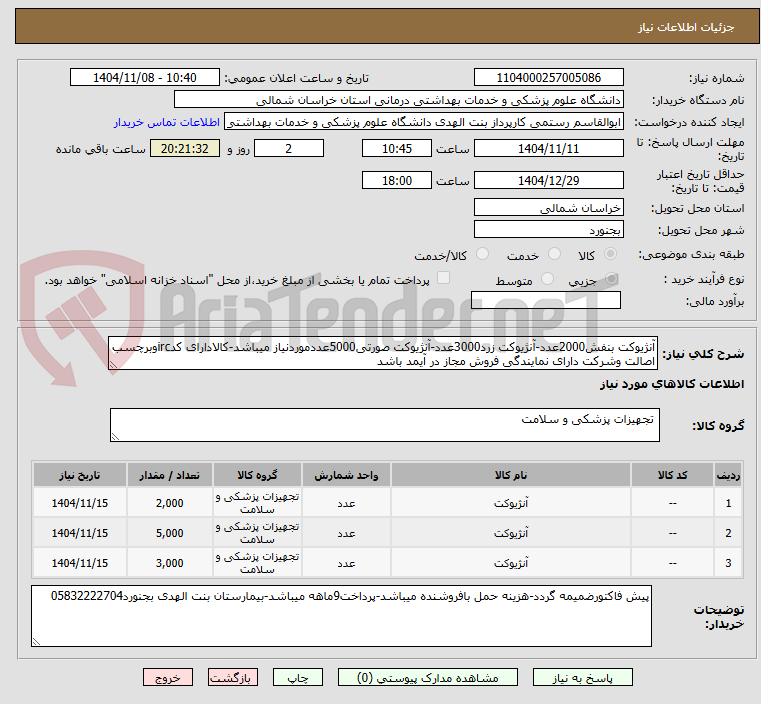Click the واحد شمارش column header

click(347, 475)
